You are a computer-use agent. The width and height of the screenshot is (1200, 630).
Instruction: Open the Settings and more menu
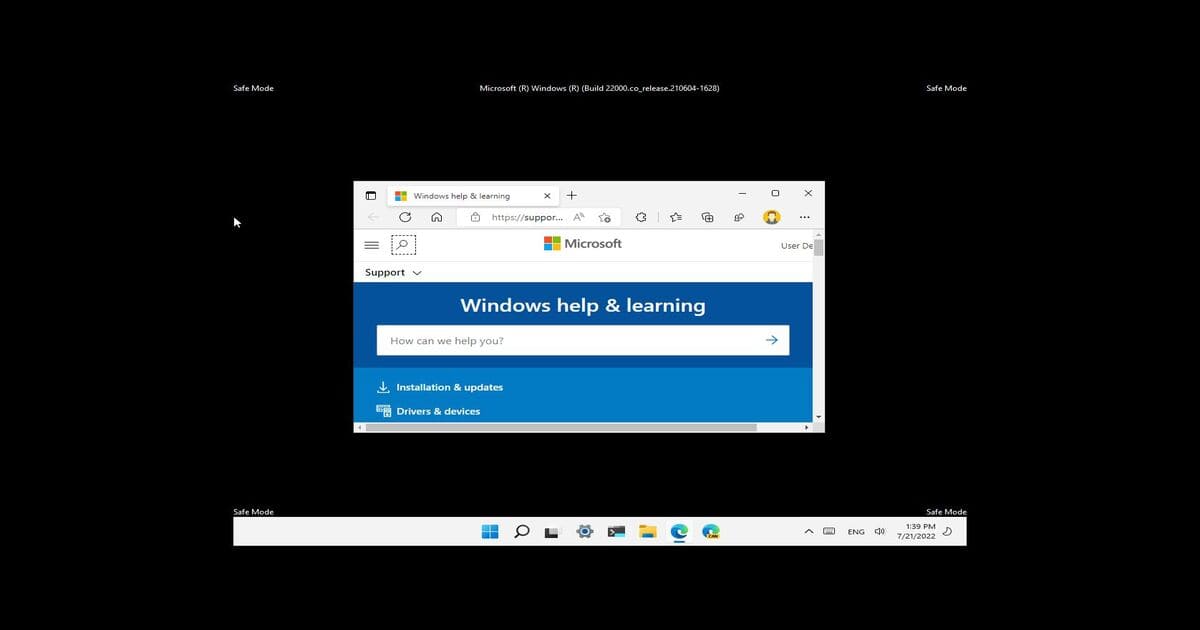tap(804, 217)
